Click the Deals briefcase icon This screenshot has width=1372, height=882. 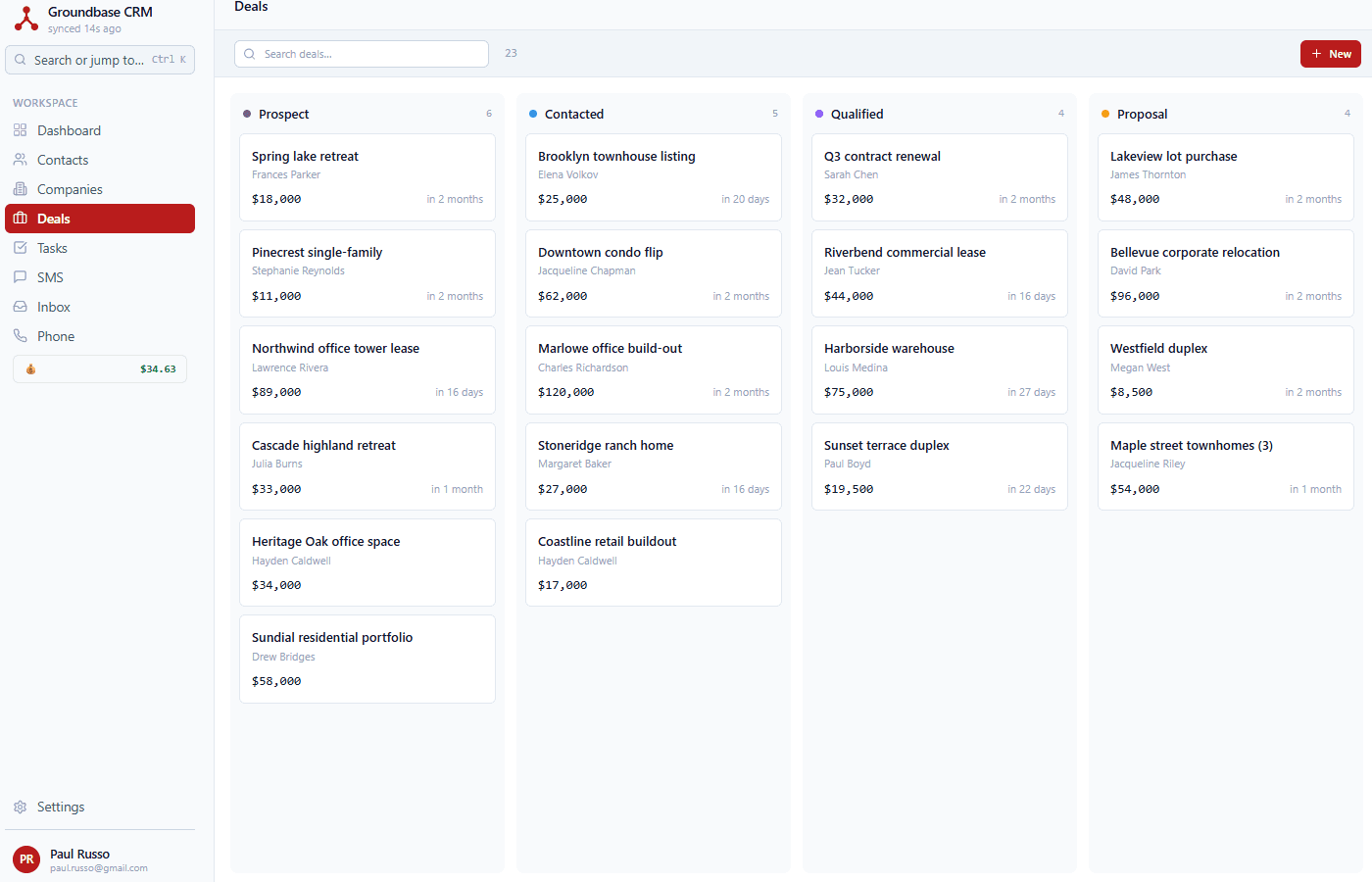pyautogui.click(x=20, y=219)
